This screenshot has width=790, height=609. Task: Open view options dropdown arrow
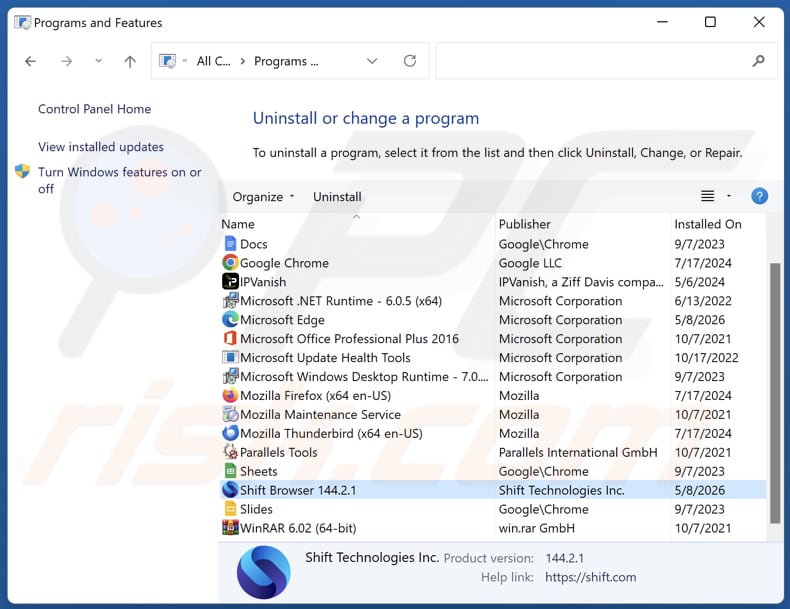tap(729, 196)
